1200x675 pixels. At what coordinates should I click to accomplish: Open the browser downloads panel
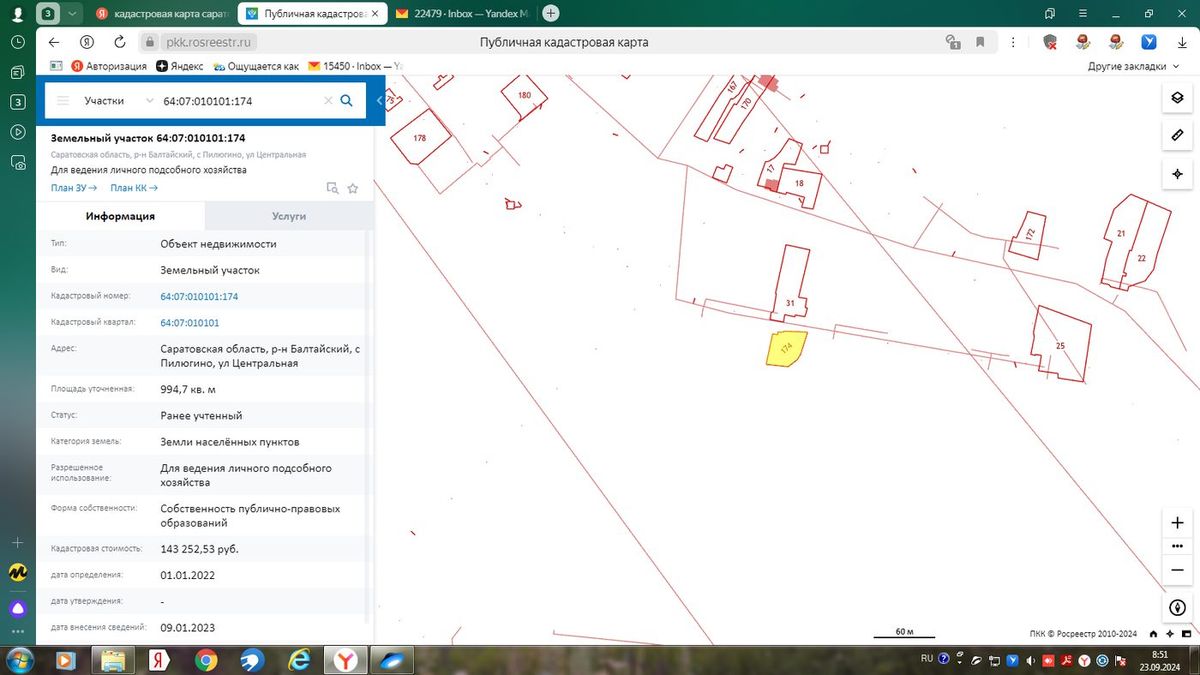pyautogui.click(x=1182, y=42)
